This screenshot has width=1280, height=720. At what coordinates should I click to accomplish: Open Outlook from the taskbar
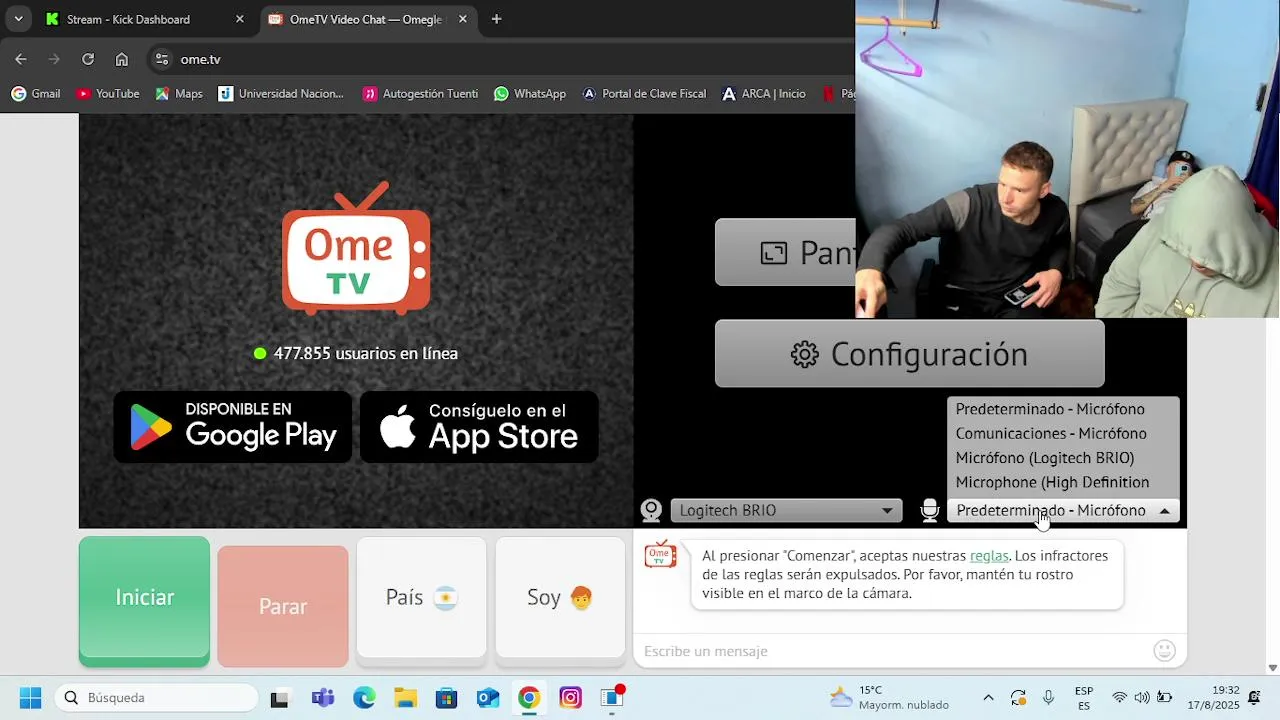pyautogui.click(x=488, y=698)
